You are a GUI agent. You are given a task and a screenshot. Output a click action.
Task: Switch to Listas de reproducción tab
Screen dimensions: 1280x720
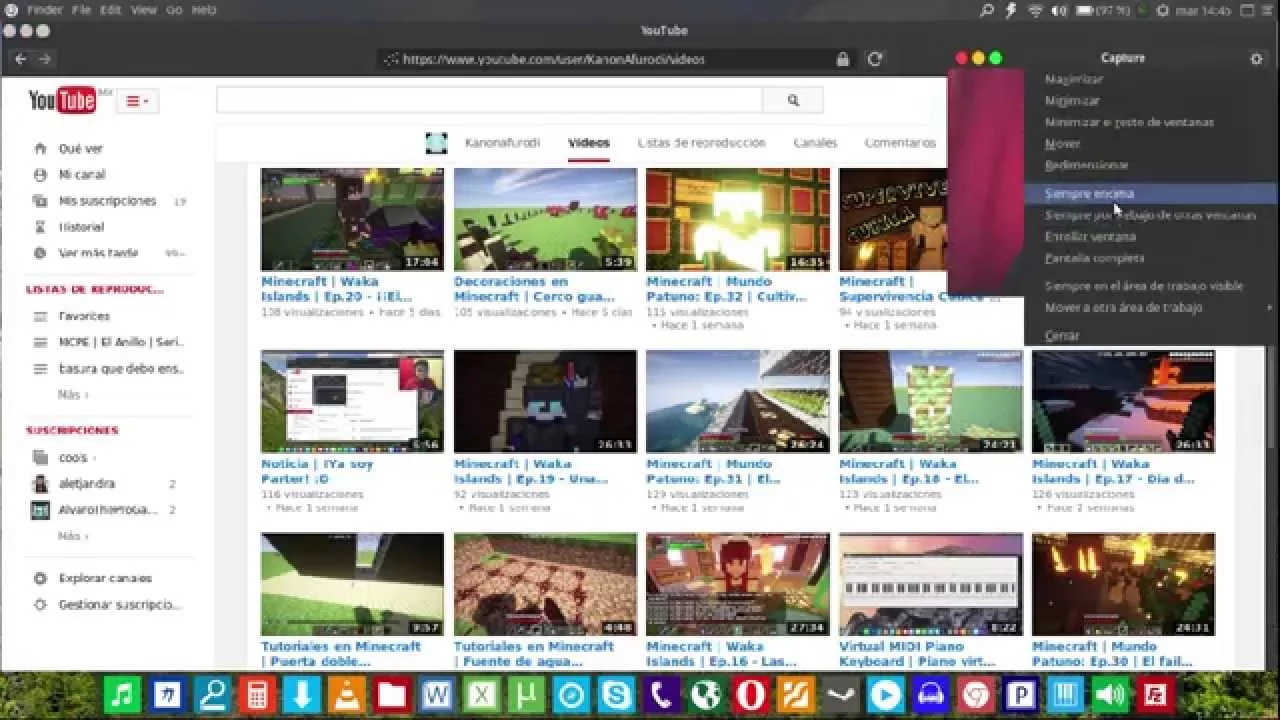click(701, 143)
